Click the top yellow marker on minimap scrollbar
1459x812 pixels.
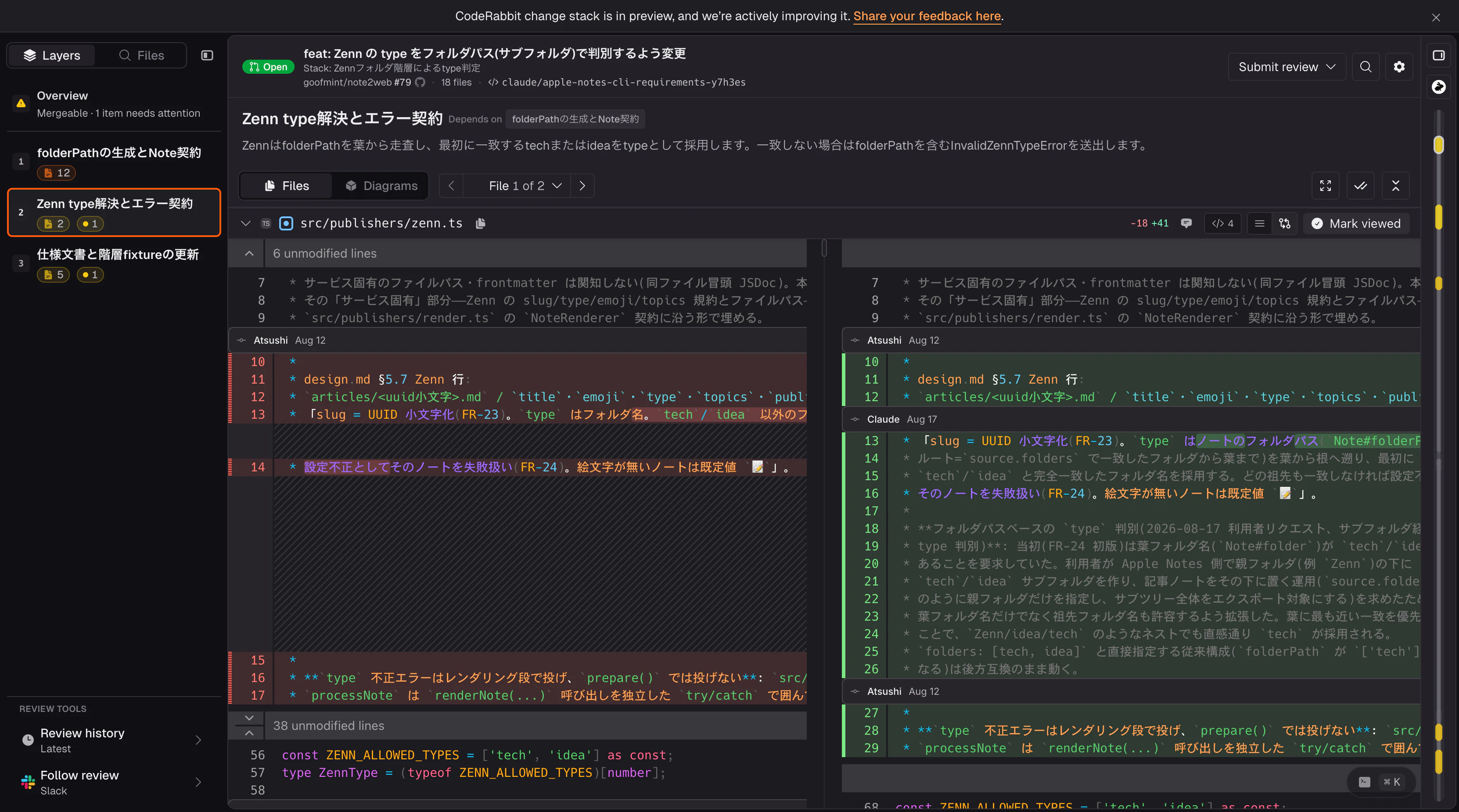[1439, 145]
